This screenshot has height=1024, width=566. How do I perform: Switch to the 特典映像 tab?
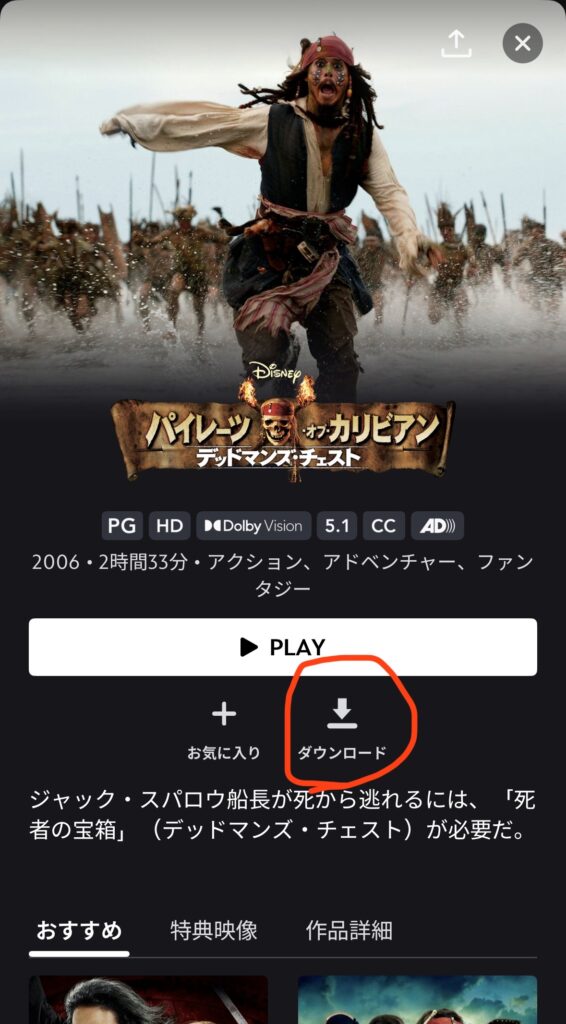pyautogui.click(x=214, y=931)
